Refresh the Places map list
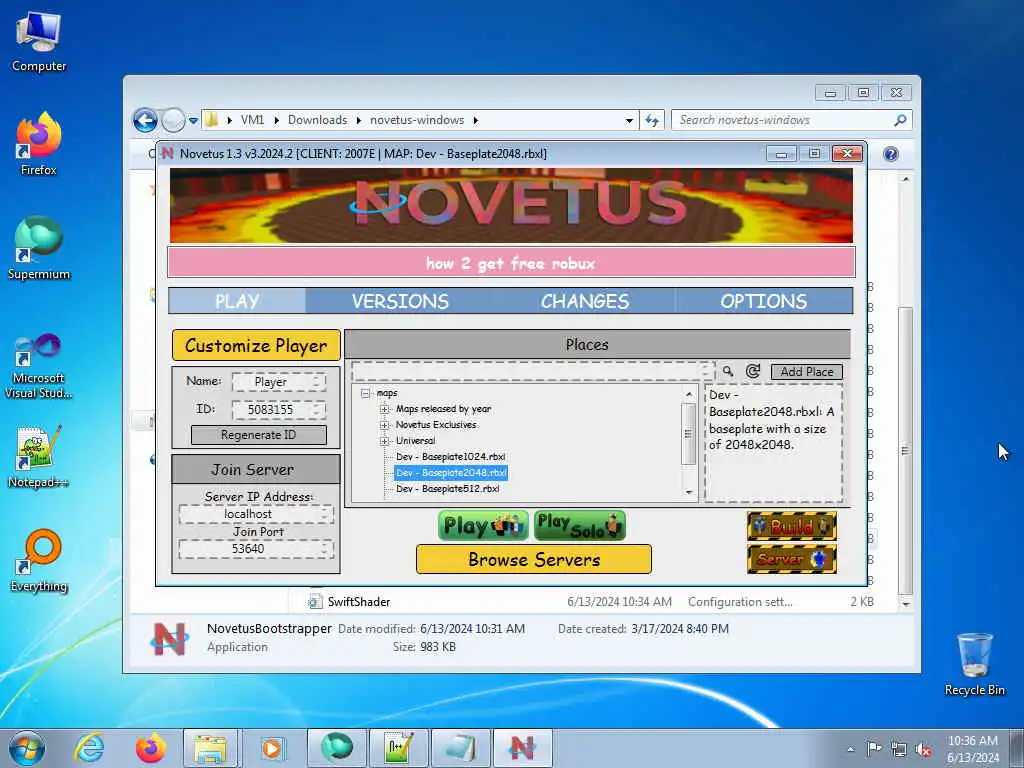Screen dimensions: 1024x768 (753, 371)
